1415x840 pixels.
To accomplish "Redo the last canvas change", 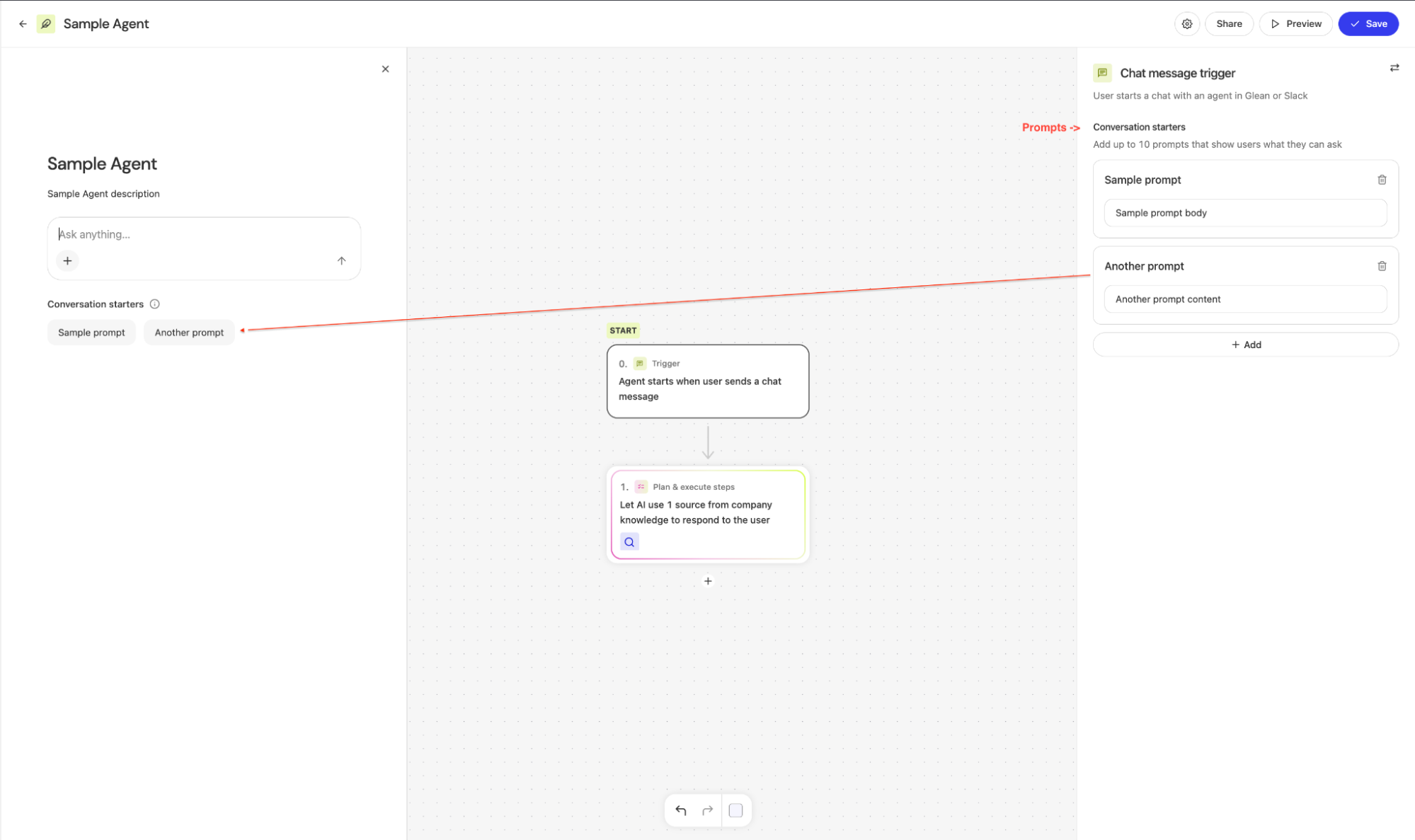I will click(707, 810).
